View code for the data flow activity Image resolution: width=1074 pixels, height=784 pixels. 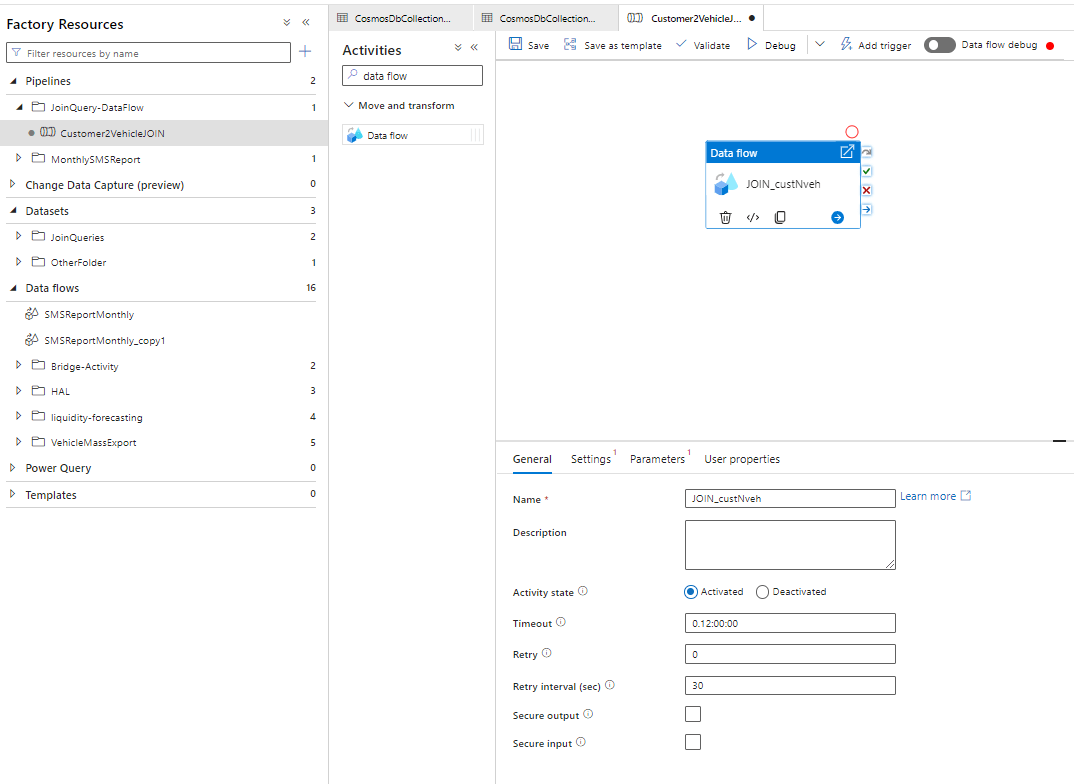753,217
